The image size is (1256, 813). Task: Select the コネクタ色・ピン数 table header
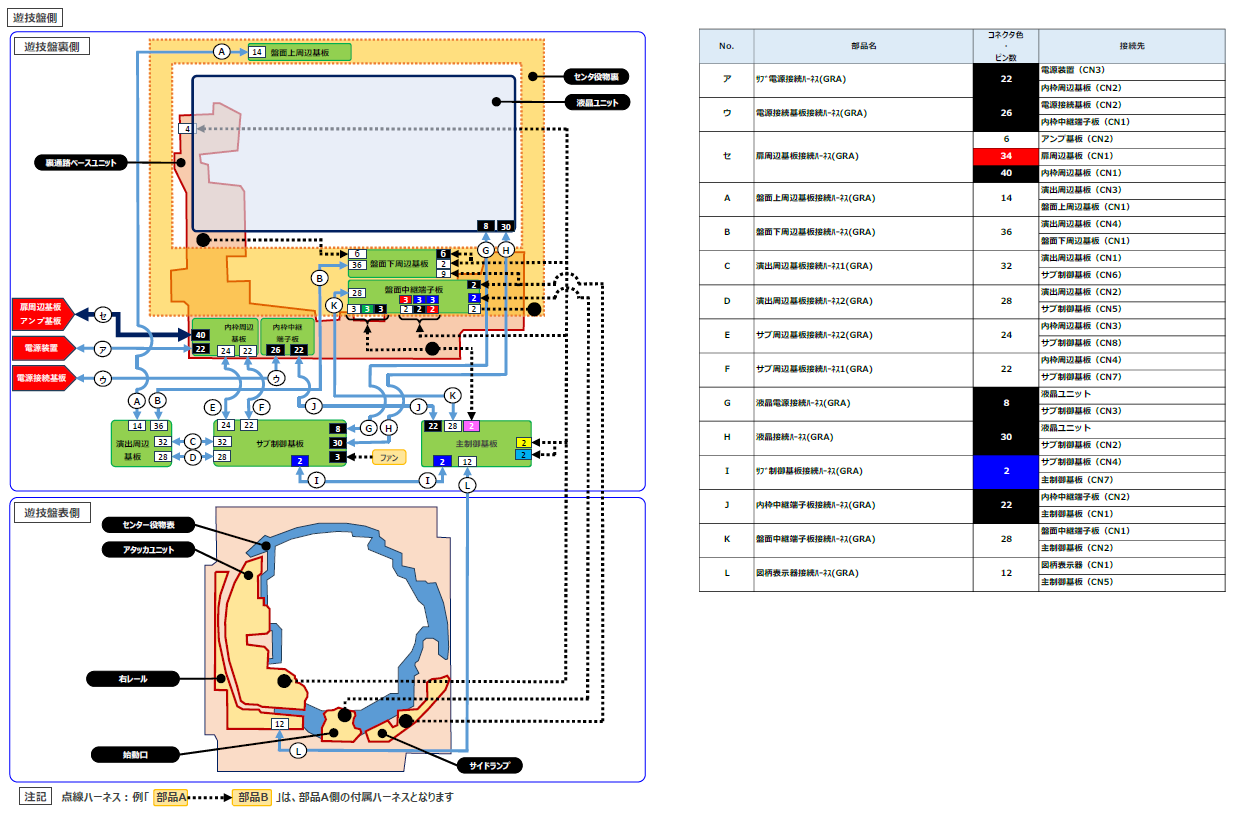[x=1006, y=46]
